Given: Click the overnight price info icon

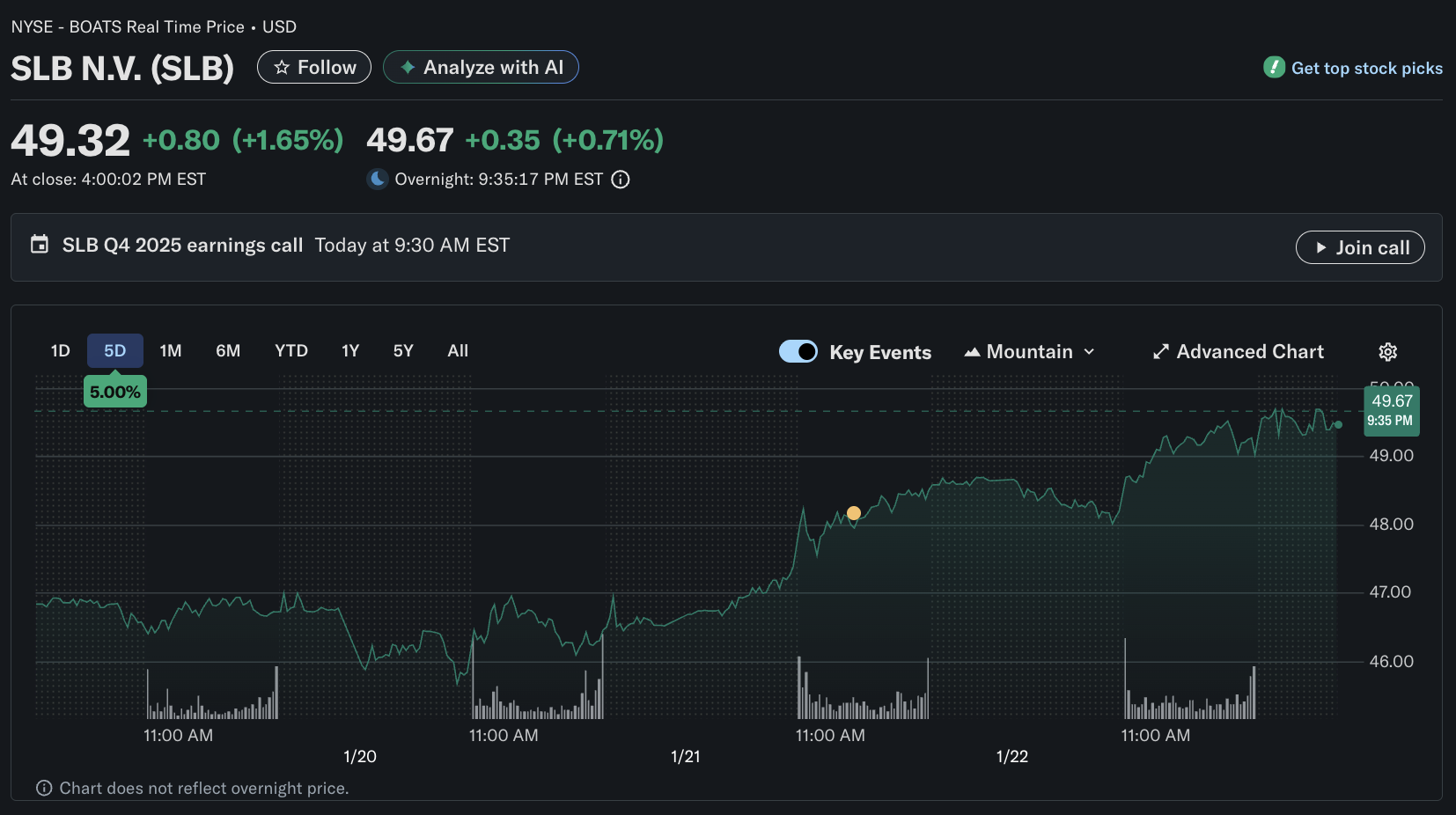Looking at the screenshot, I should pyautogui.click(x=621, y=180).
